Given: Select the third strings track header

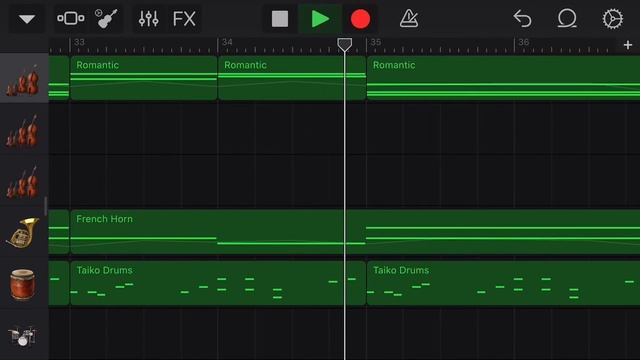Looking at the screenshot, I should (24, 181).
